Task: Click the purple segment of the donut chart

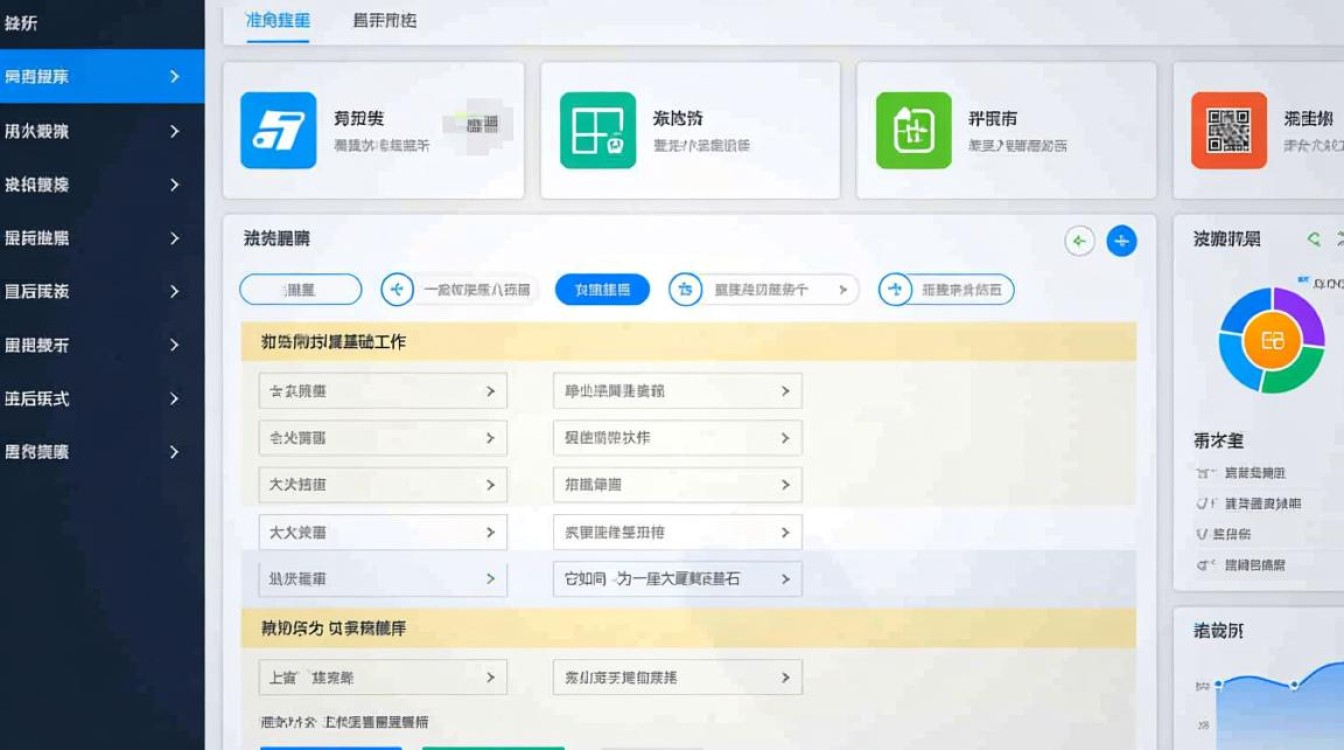Action: coord(1300,308)
